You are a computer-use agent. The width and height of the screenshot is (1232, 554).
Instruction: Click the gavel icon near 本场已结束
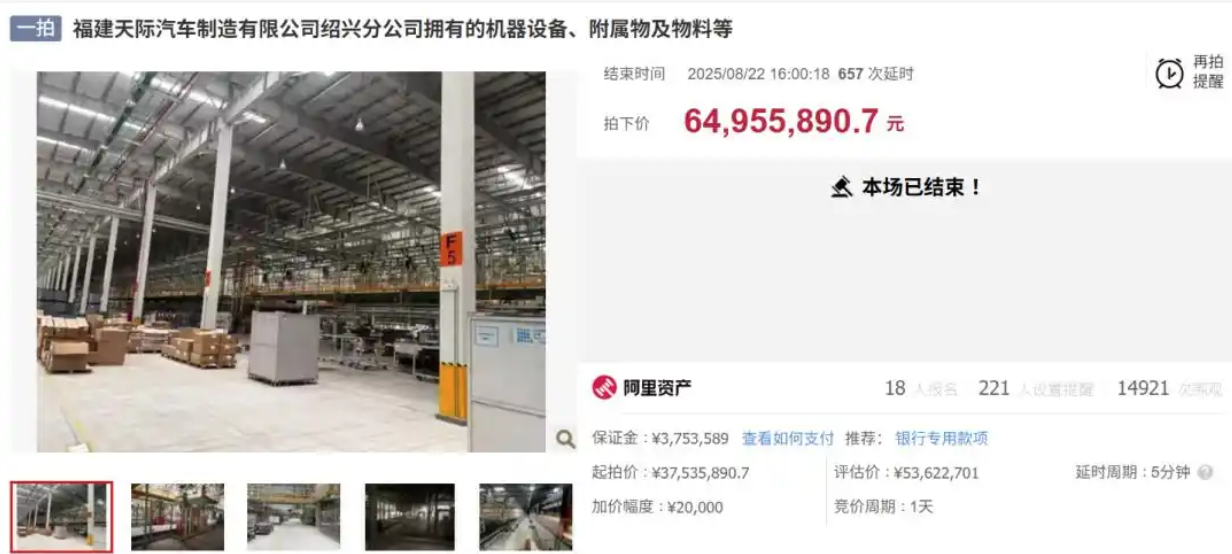pyautogui.click(x=841, y=187)
